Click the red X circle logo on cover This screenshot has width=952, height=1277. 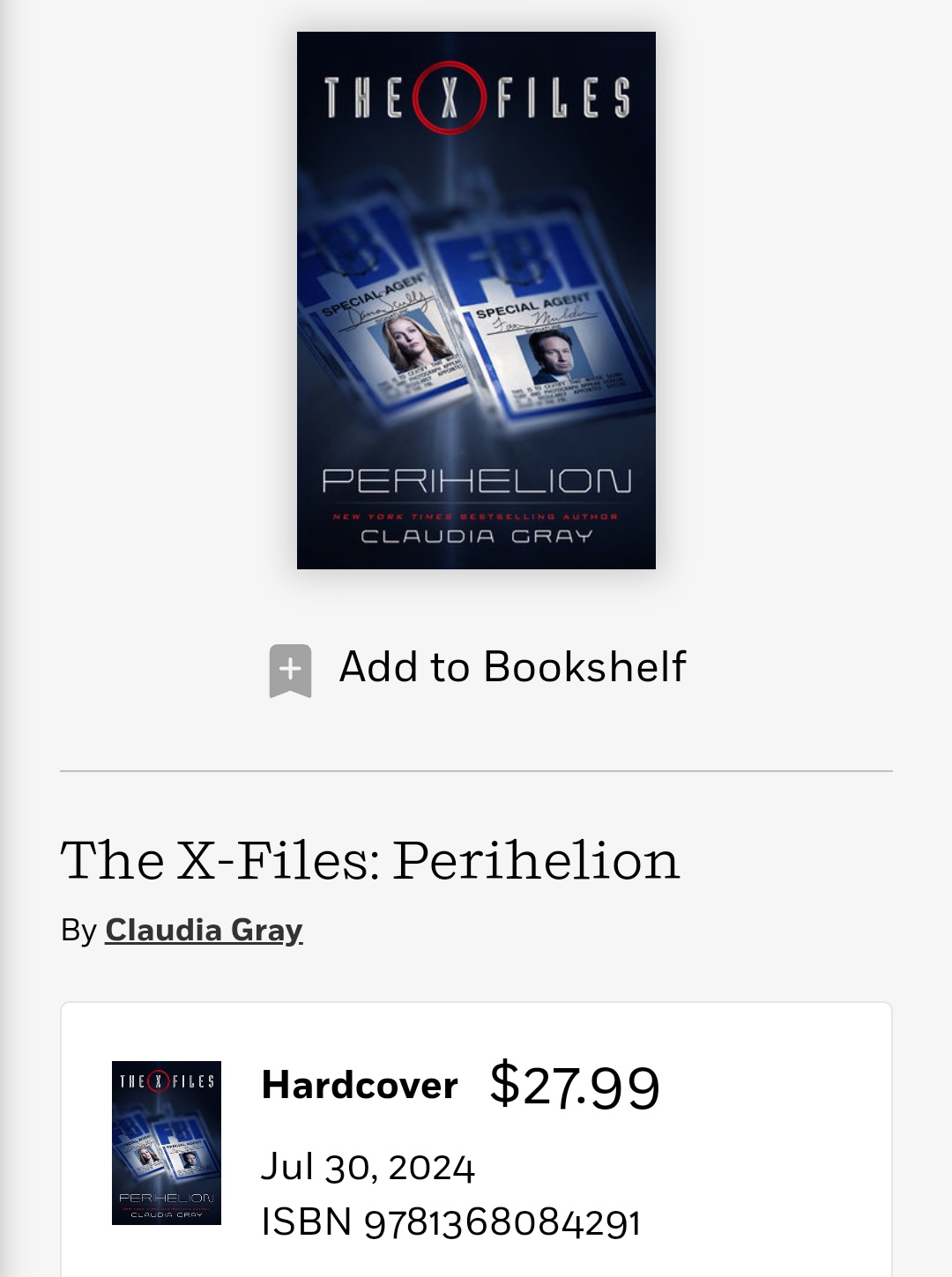[x=450, y=97]
